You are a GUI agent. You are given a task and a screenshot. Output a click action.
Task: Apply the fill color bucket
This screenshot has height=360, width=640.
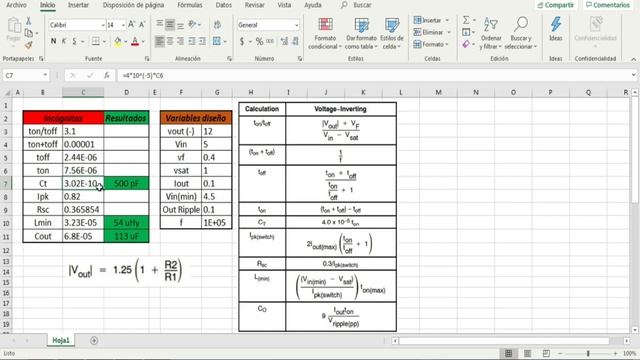coord(118,41)
